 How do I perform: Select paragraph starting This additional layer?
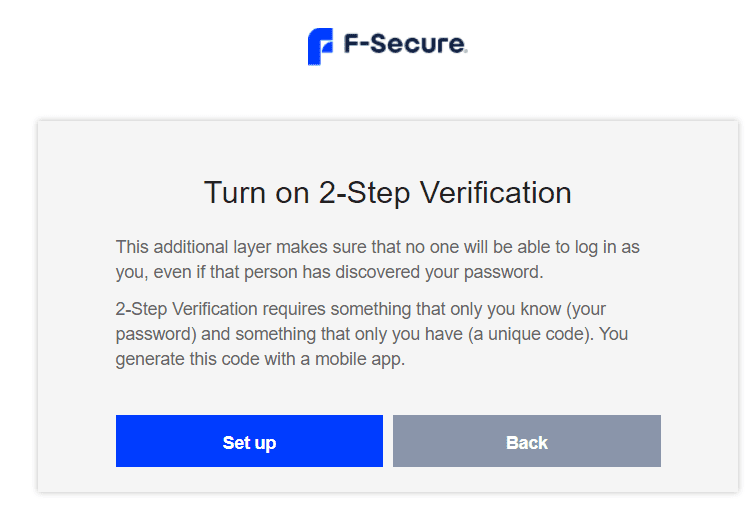(378, 259)
